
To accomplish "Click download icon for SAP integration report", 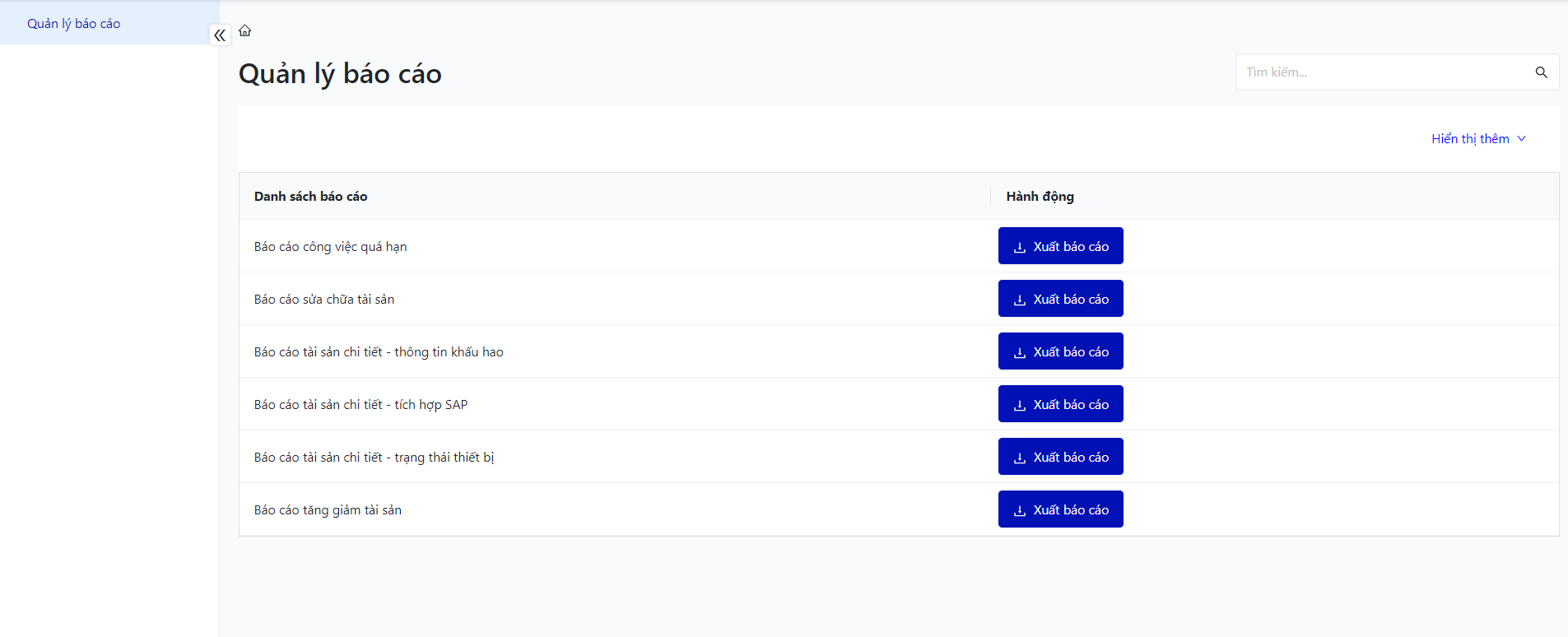I will coord(1020,405).
